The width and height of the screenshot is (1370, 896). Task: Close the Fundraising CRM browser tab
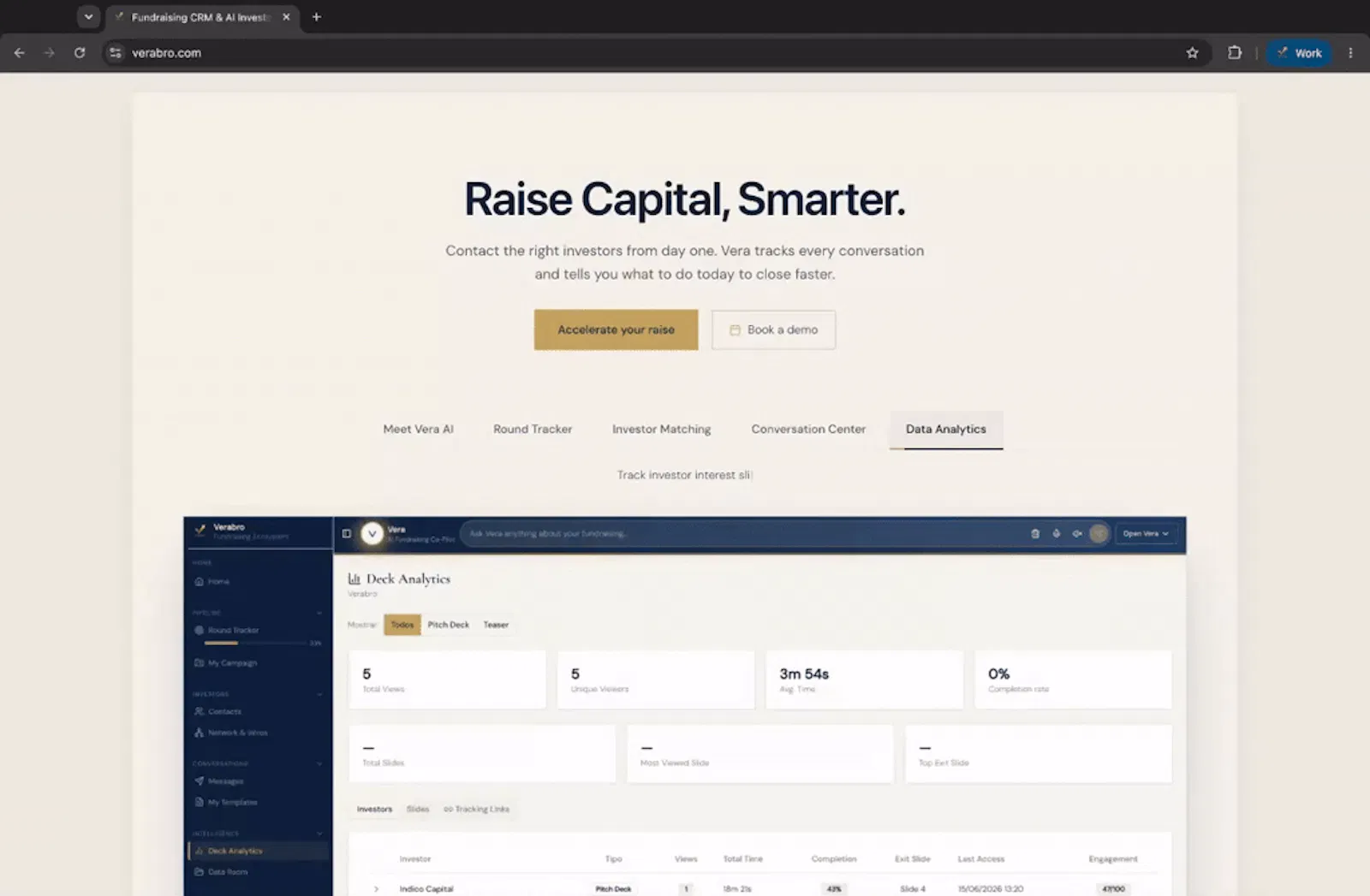(x=286, y=17)
